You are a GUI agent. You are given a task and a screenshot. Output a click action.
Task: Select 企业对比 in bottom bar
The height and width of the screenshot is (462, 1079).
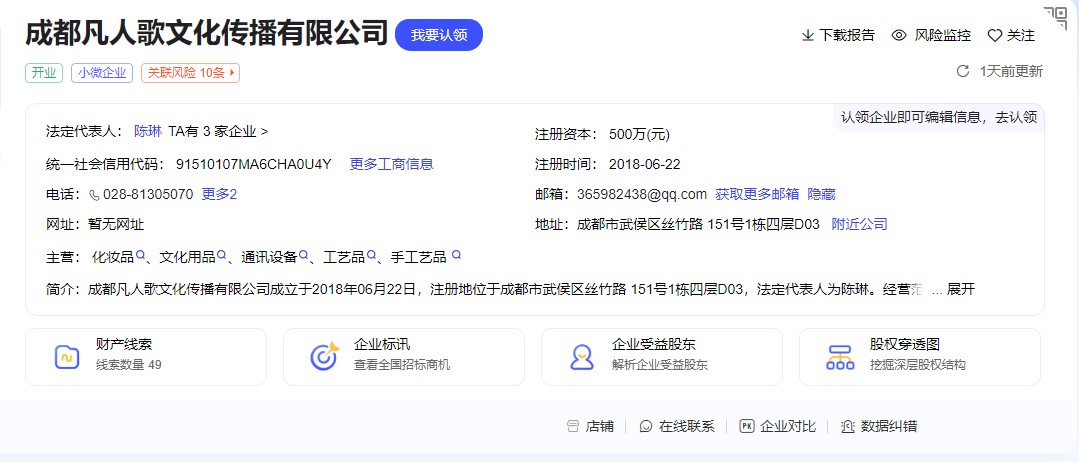(777, 426)
